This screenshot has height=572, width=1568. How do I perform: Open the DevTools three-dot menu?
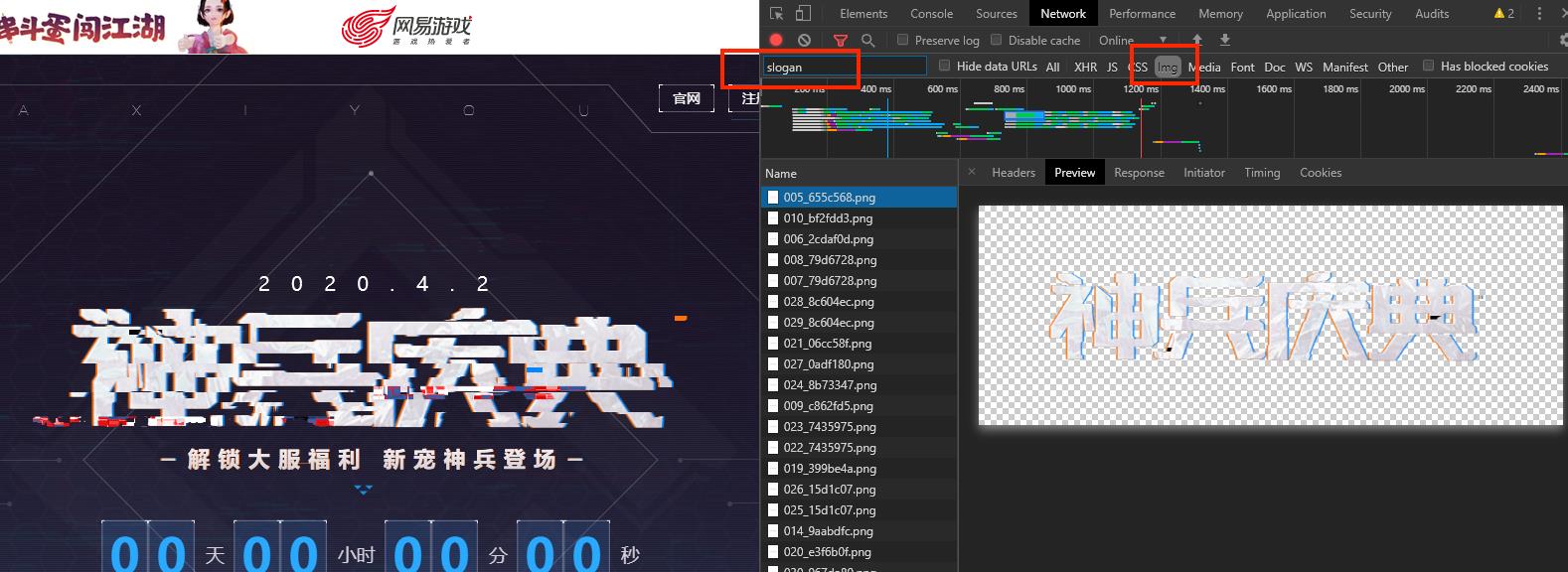tap(1540, 14)
